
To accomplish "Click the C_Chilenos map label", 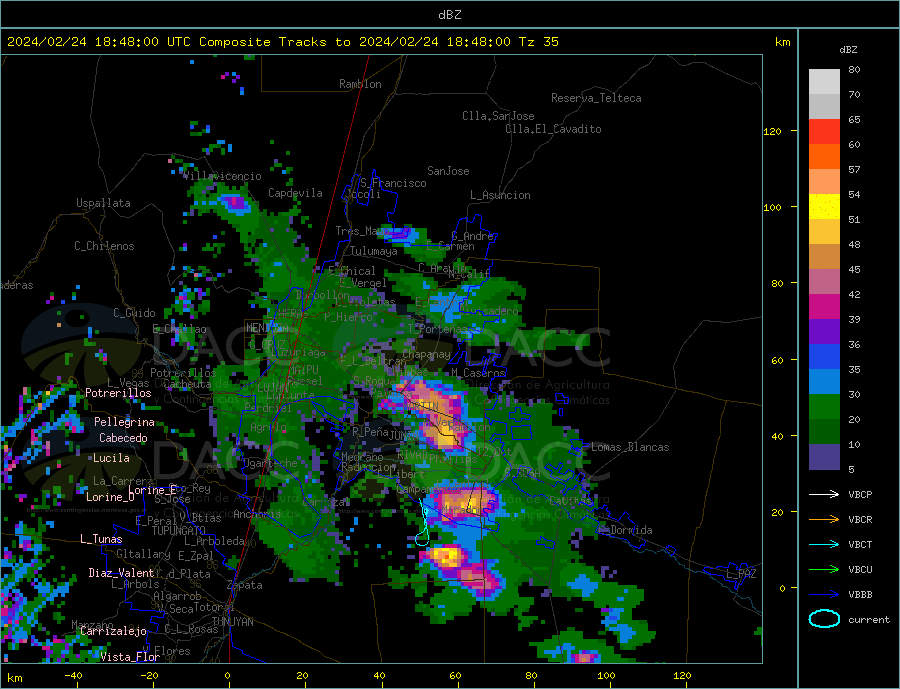I will click(104, 246).
